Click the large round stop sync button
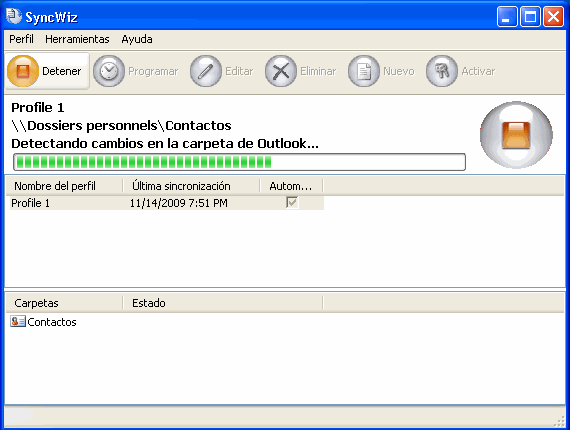This screenshot has height=430, width=570. (x=516, y=135)
